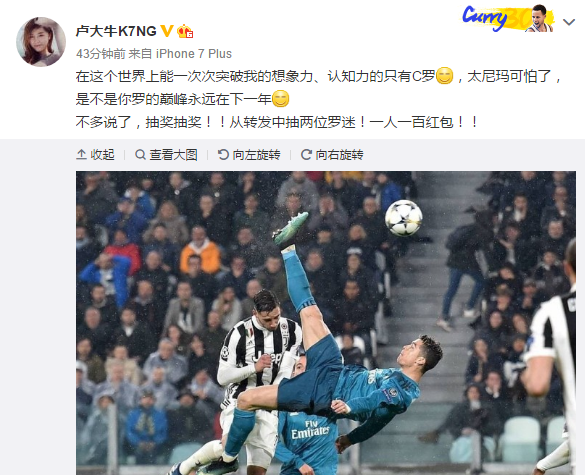
Task: Click the 收起 upward arrow icon
Action: point(81,154)
